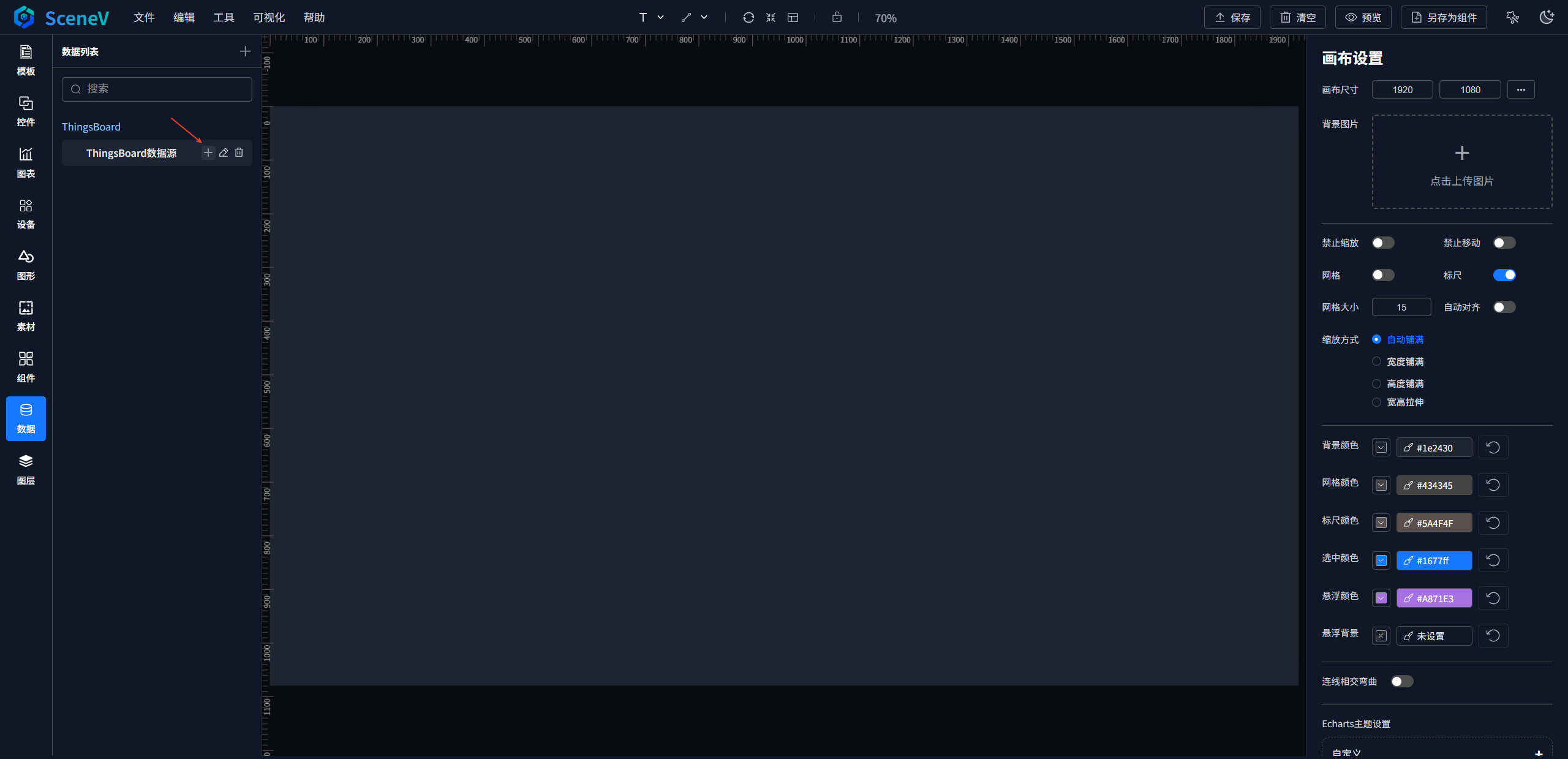Screen dimensions: 1568x759
Task: Toggle the 禁止缩放 switch
Action: click(1383, 243)
